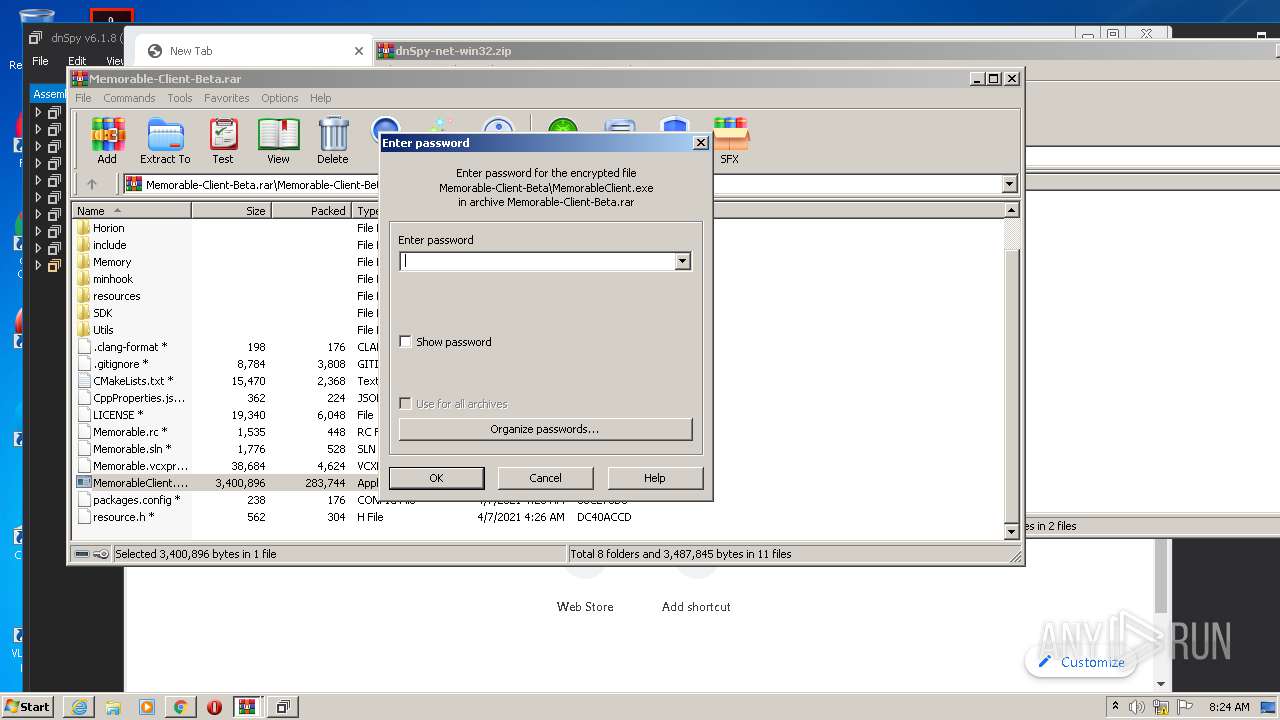Select the Horion folder icon
Image resolution: width=1280 pixels, height=720 pixels.
(84, 228)
